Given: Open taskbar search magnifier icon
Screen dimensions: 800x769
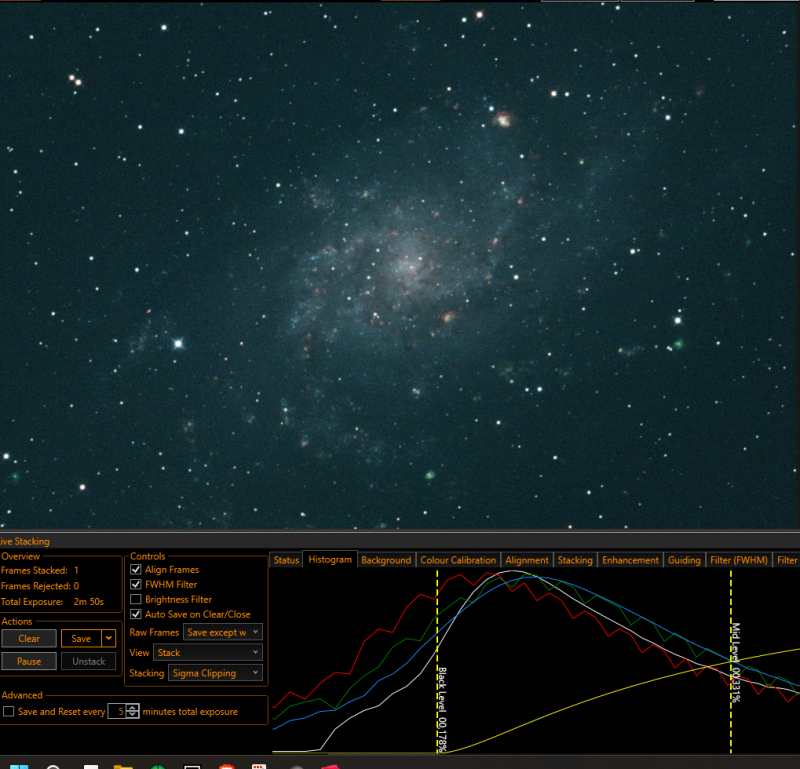Looking at the screenshot, I should (x=54, y=766).
